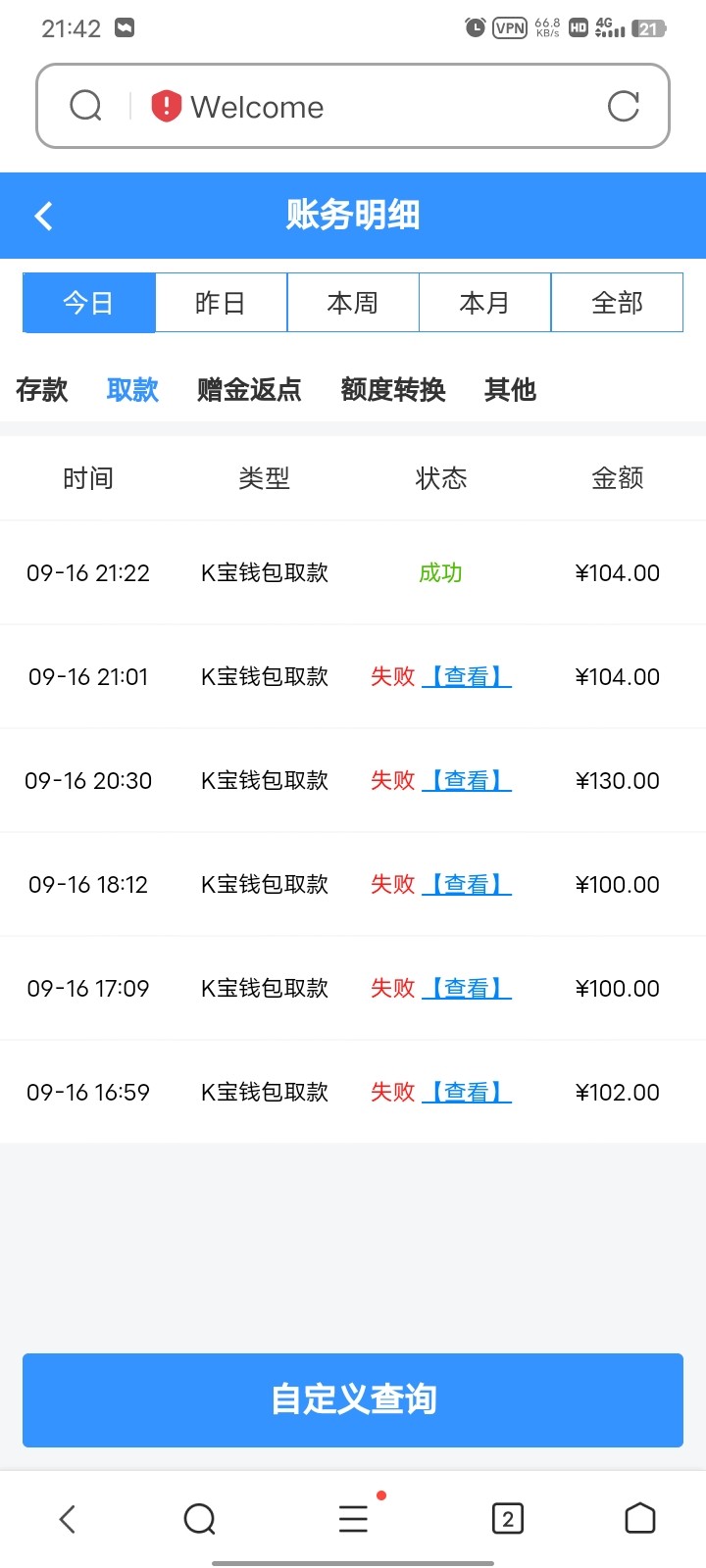
Task: Open browser search from bottom bar
Action: (x=199, y=1519)
